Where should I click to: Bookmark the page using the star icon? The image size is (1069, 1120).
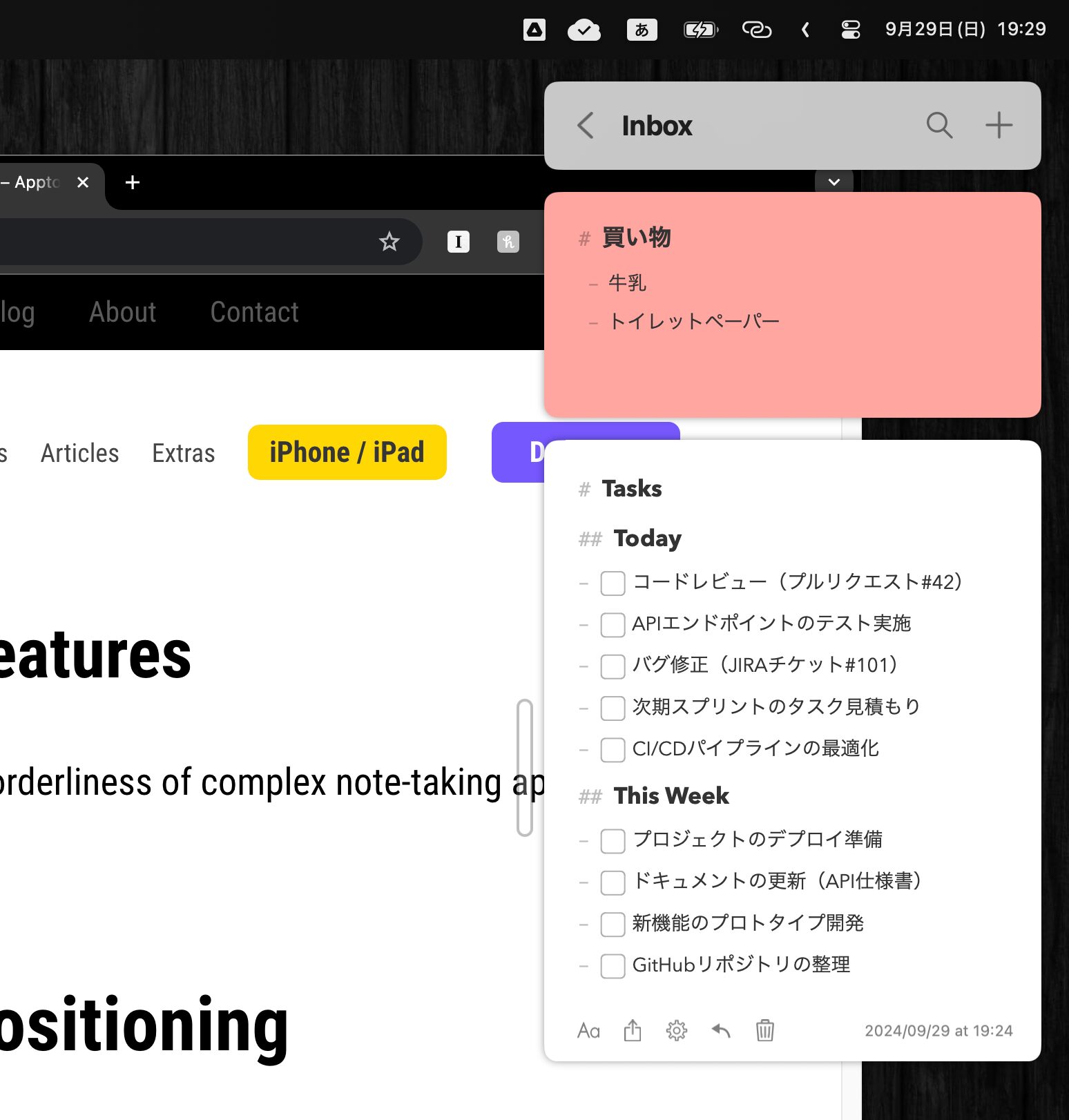pos(389,242)
